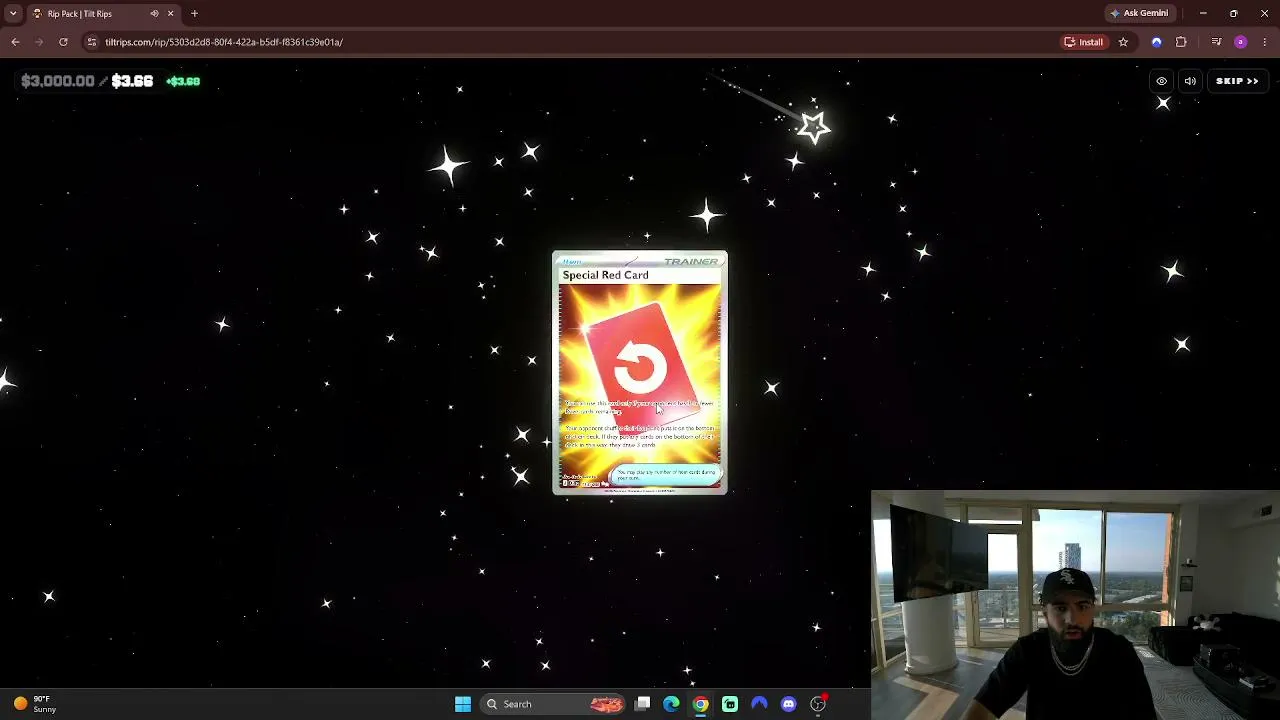Open the Chrome three-dot menu

pyautogui.click(x=1265, y=42)
